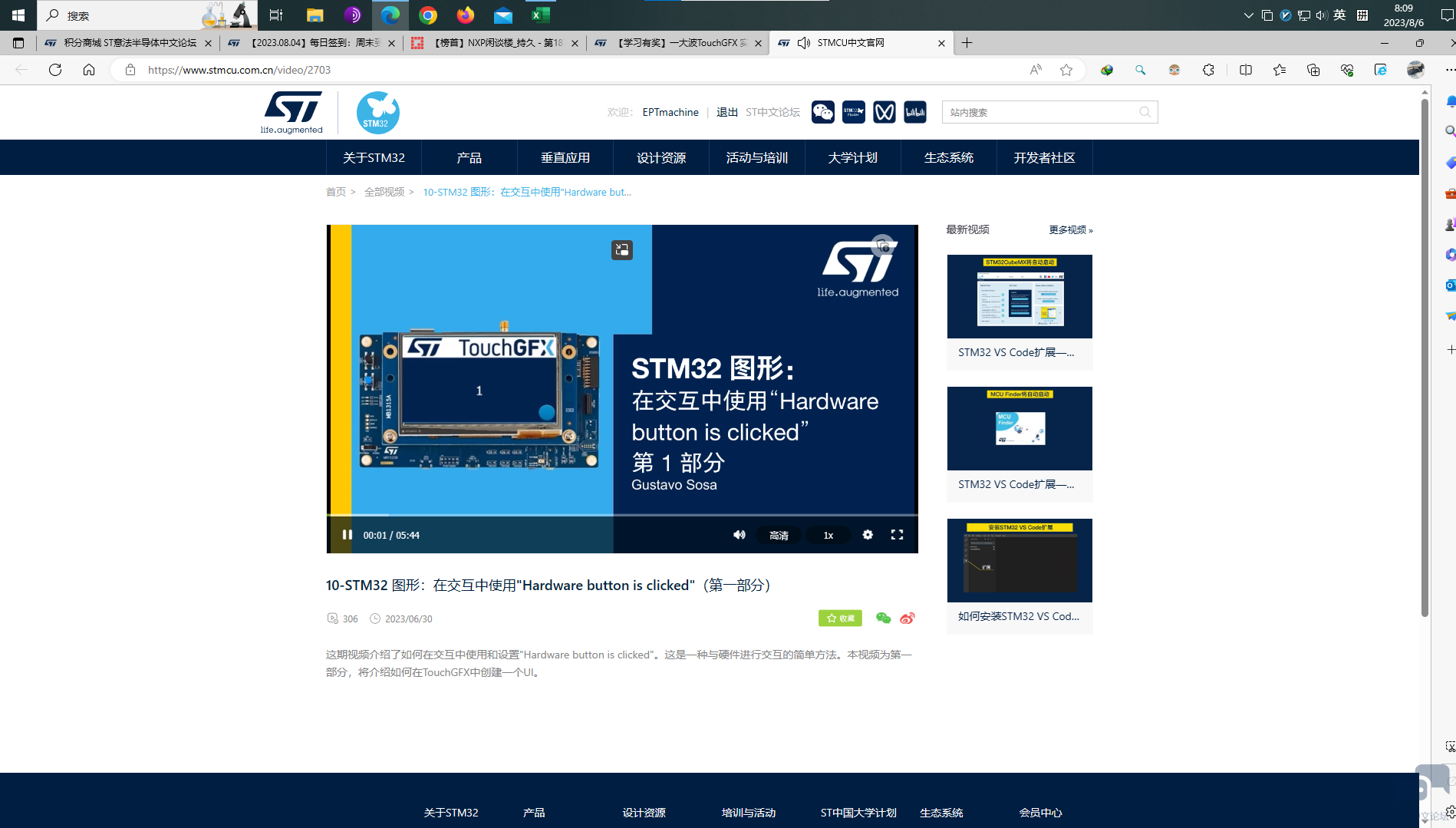Open 如何安装STM32 VS Code video thumbnail

[1020, 560]
